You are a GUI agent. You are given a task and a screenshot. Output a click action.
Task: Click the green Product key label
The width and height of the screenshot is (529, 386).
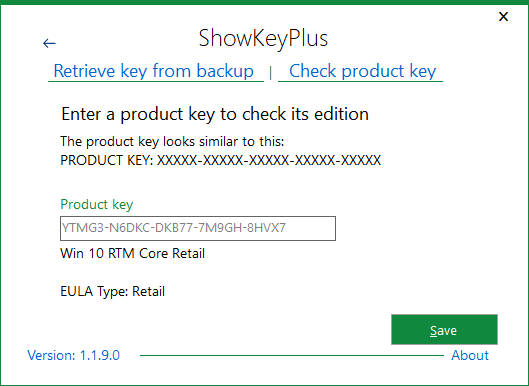point(97,204)
